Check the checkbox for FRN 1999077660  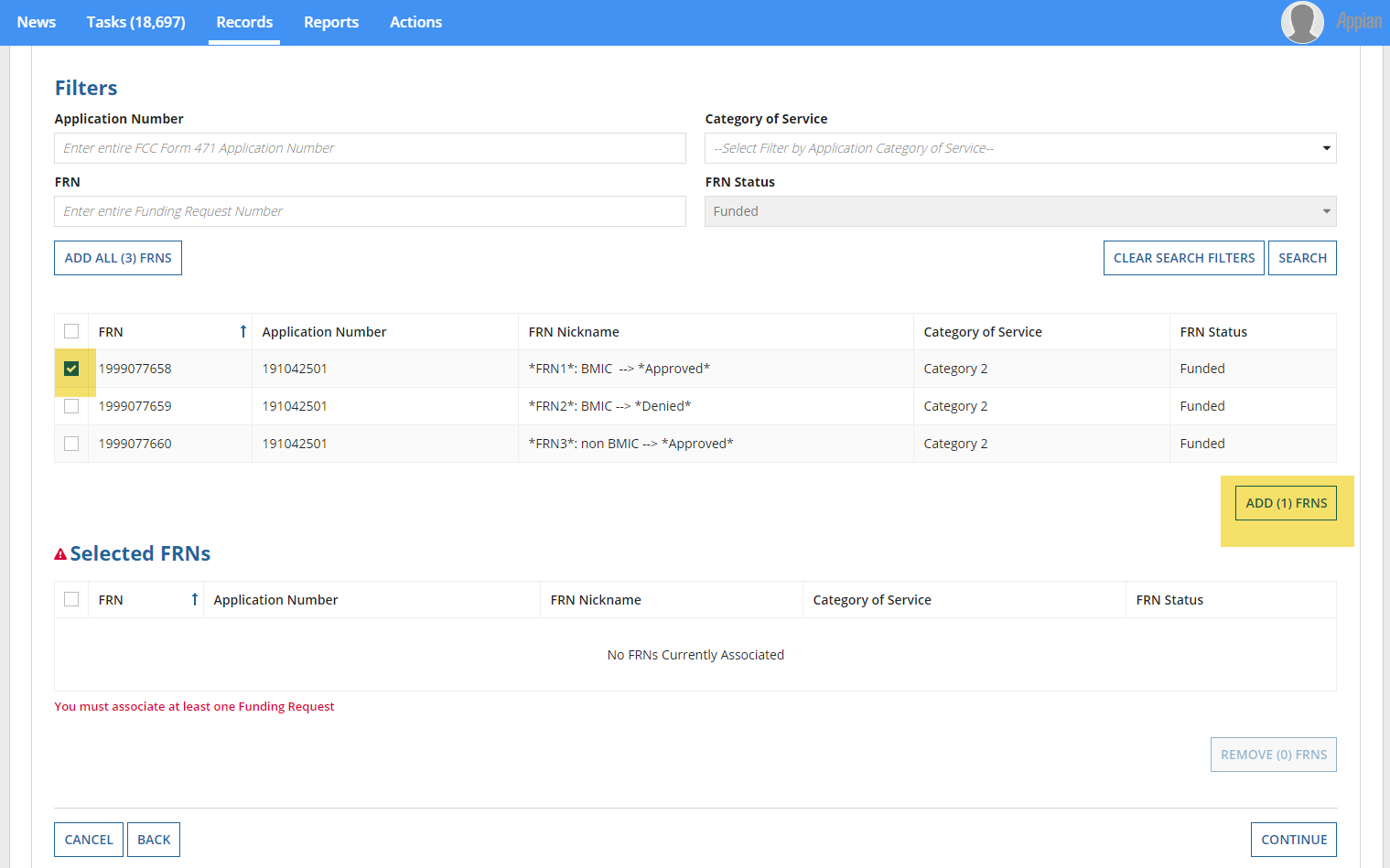[x=71, y=444]
